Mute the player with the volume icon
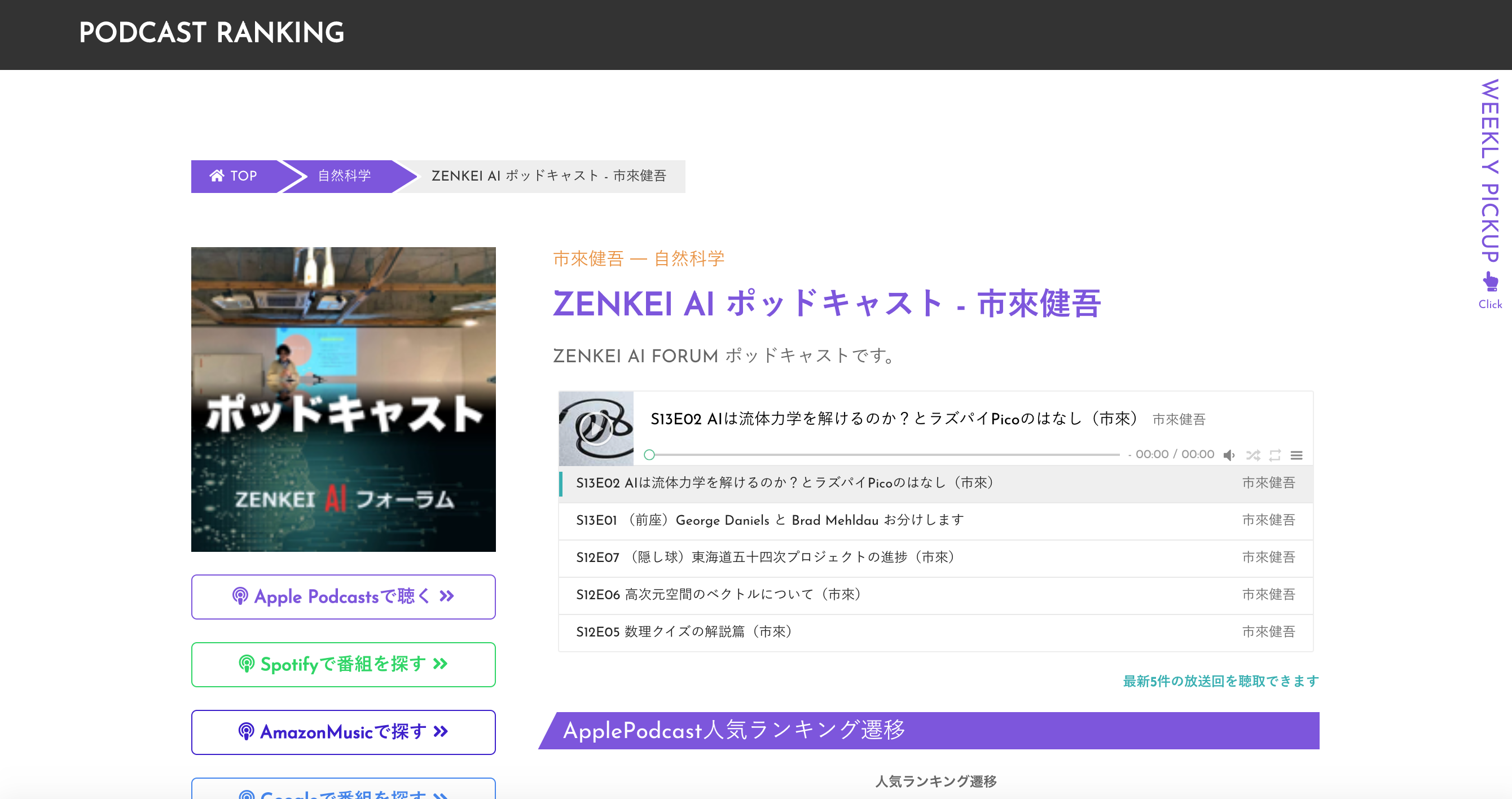The image size is (1512, 799). pos(1229,455)
